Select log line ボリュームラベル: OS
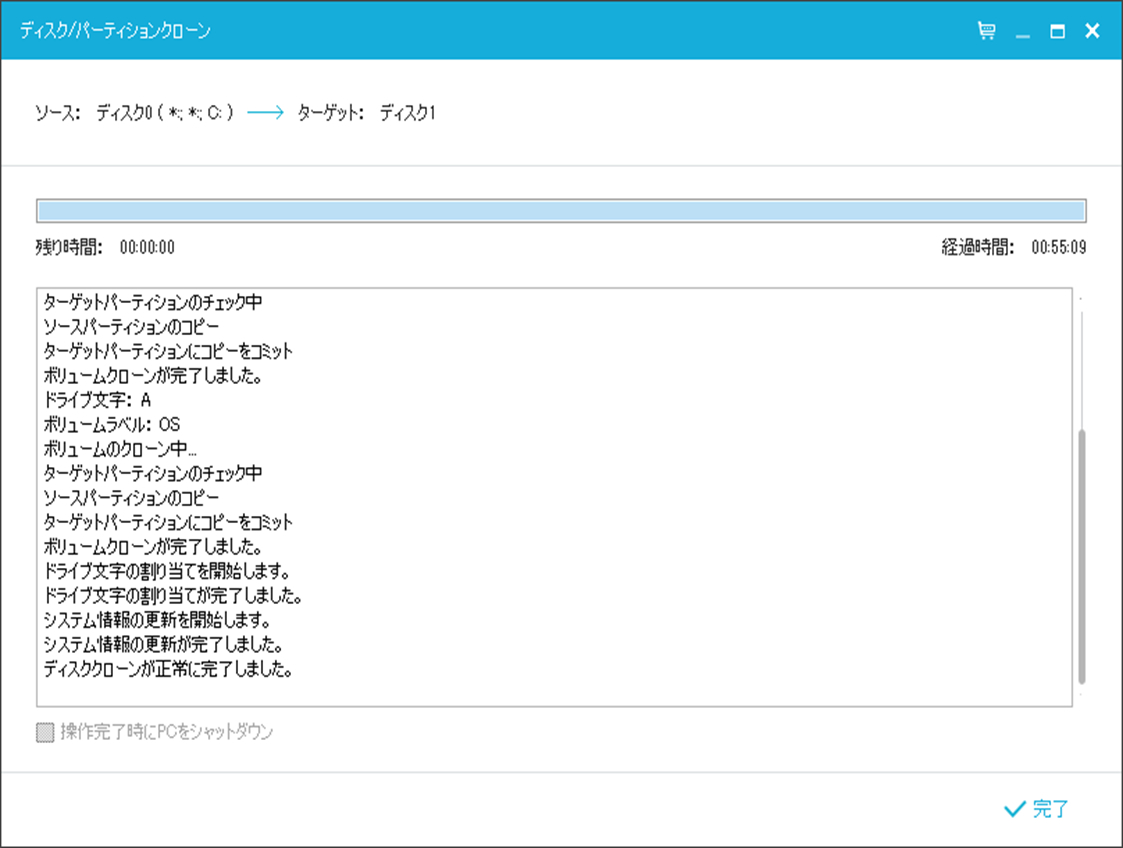The height and width of the screenshot is (848, 1123). [112, 424]
